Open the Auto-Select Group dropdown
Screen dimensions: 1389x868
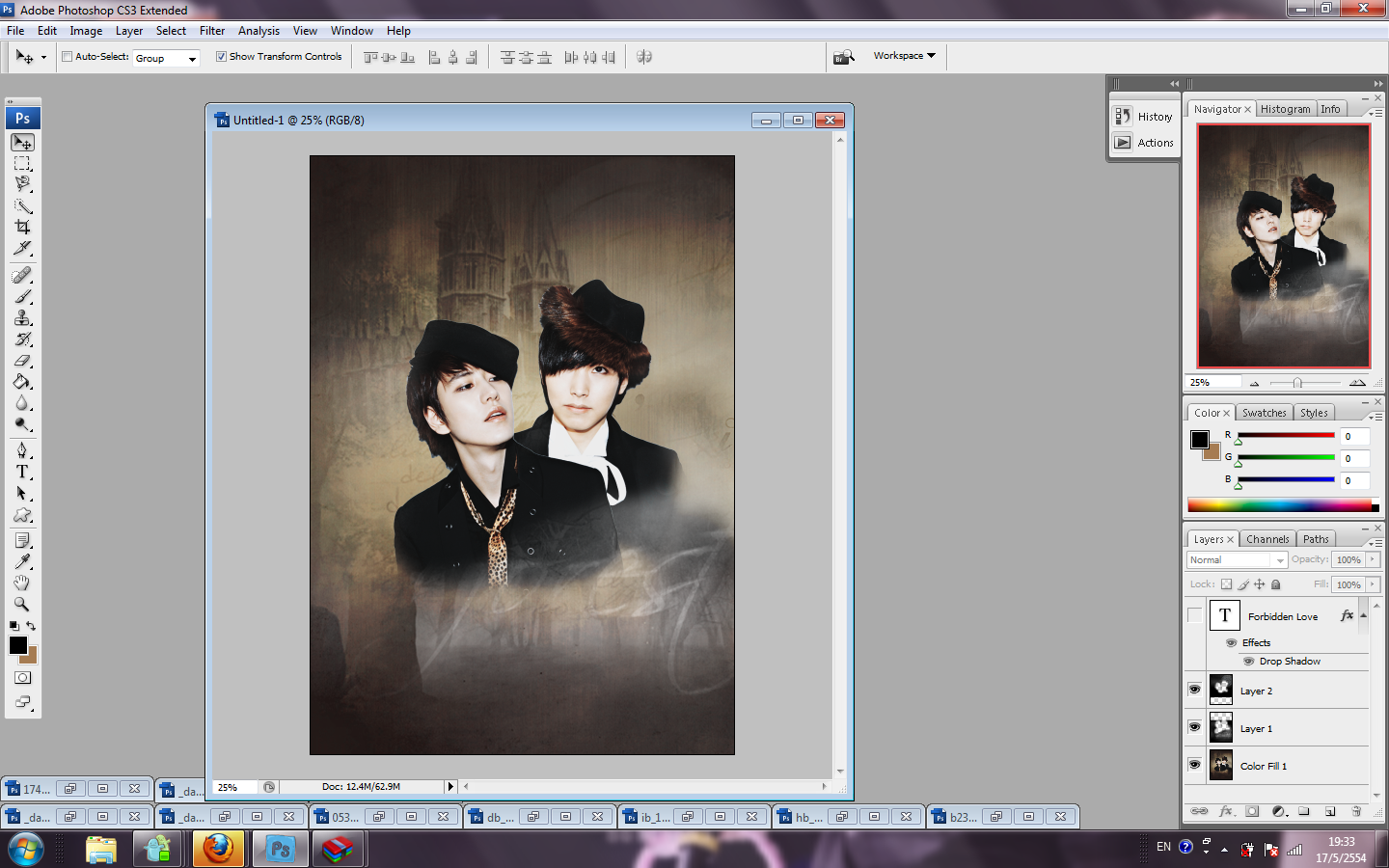click(x=166, y=59)
